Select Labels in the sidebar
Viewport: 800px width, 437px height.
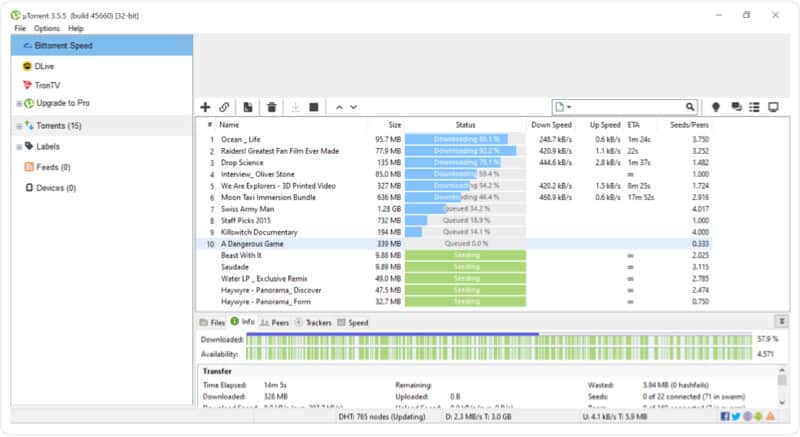(47, 146)
